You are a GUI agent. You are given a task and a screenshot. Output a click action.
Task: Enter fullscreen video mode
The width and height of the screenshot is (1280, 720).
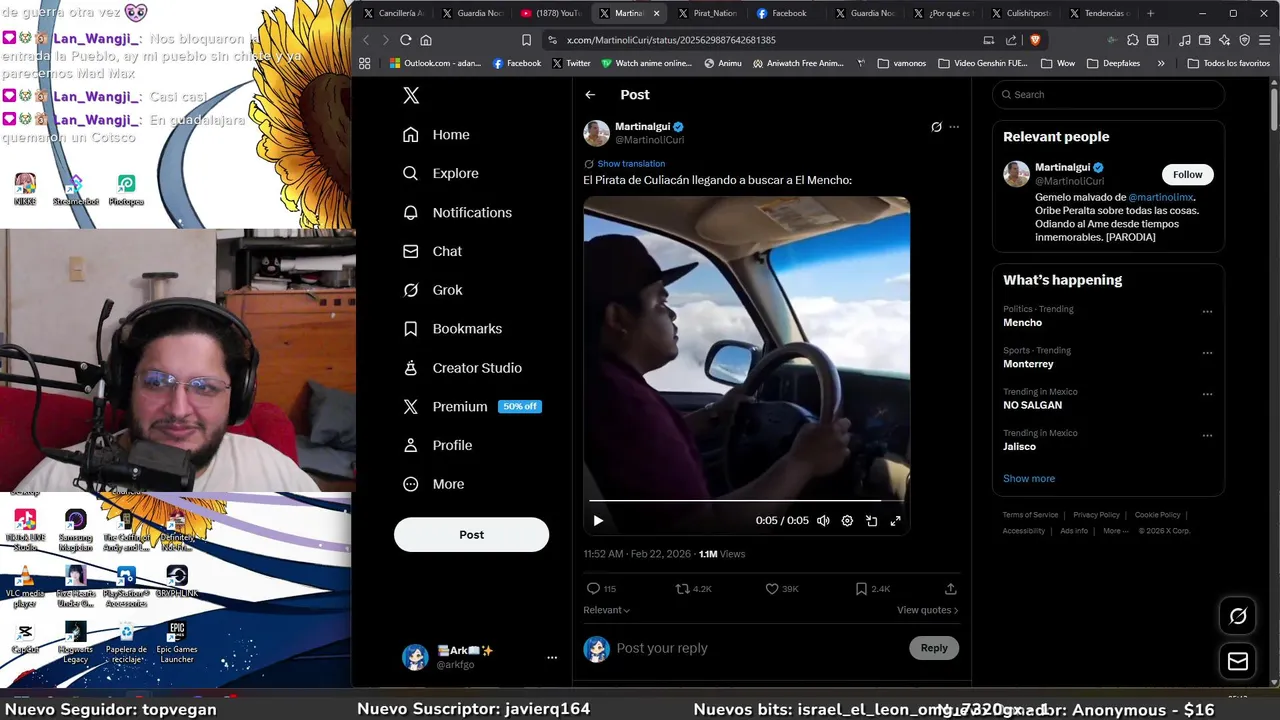895,521
